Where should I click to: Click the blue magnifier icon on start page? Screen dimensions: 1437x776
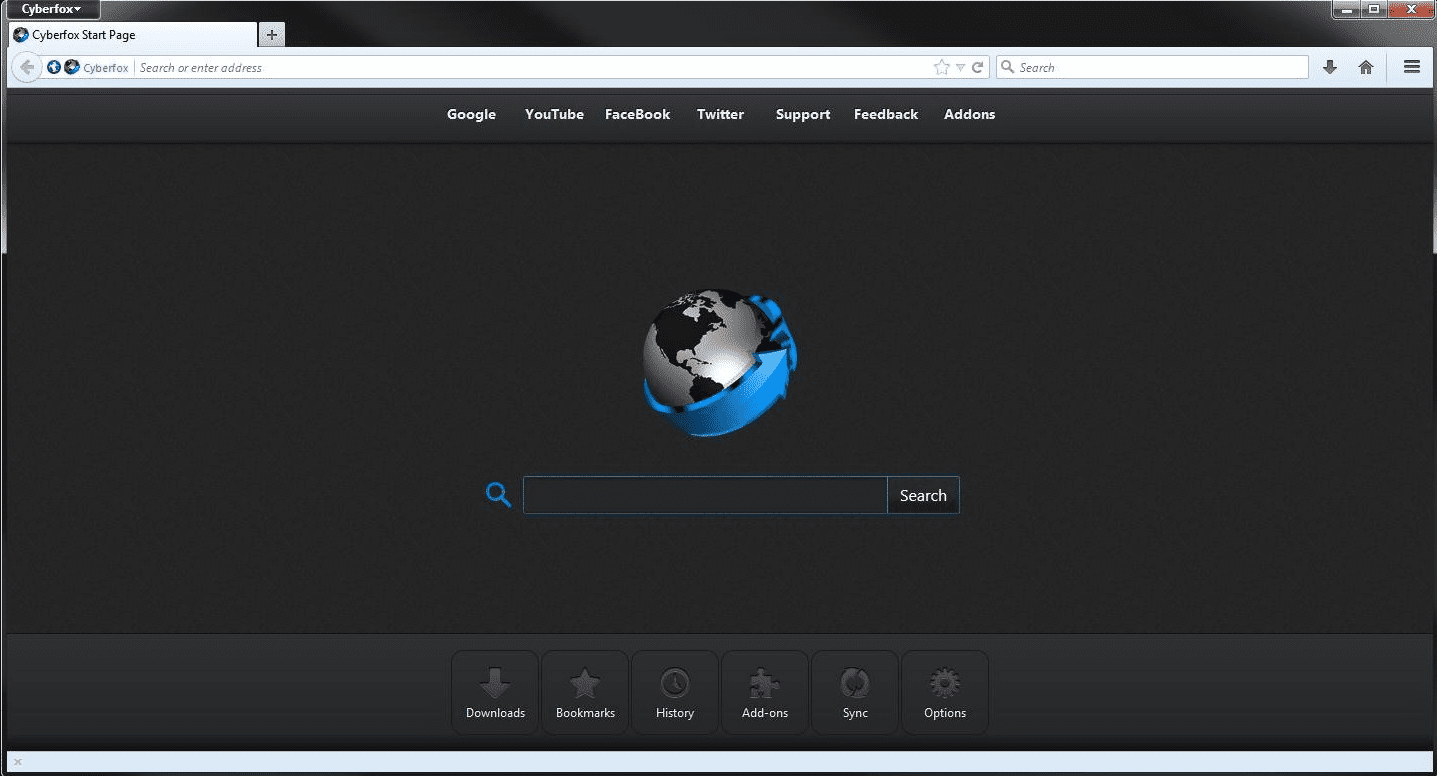coord(498,494)
